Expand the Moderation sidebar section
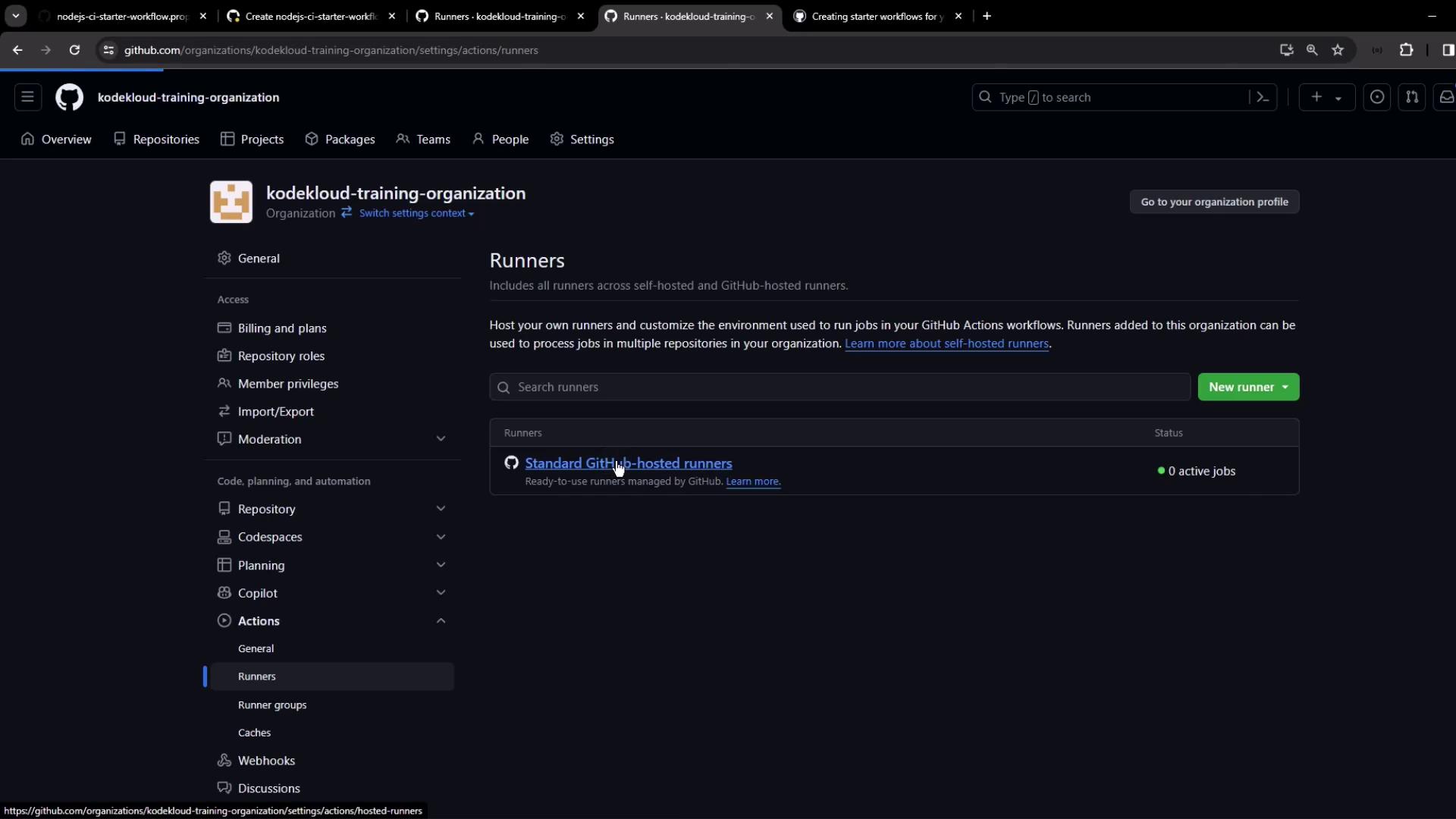 [x=441, y=439]
